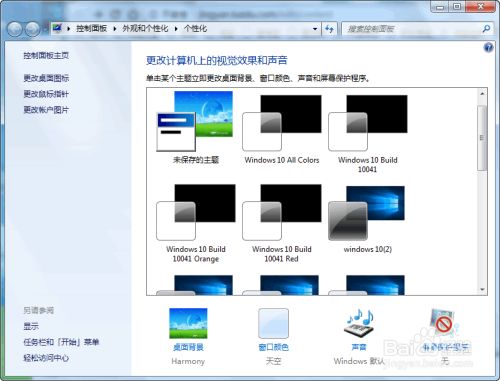Expand arrow before 个性化 breadcrumb
Viewport: 500px width, 381px height.
[x=176, y=29]
